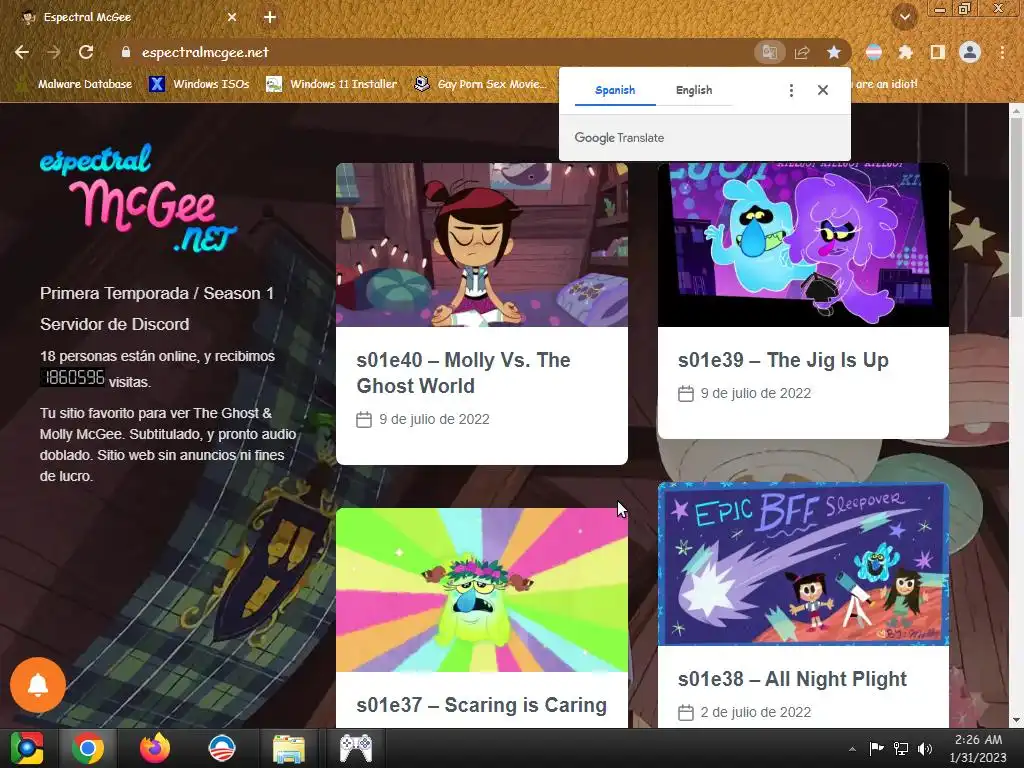Open the tab search dropdown arrow
The height and width of the screenshot is (768, 1024).
click(x=905, y=18)
